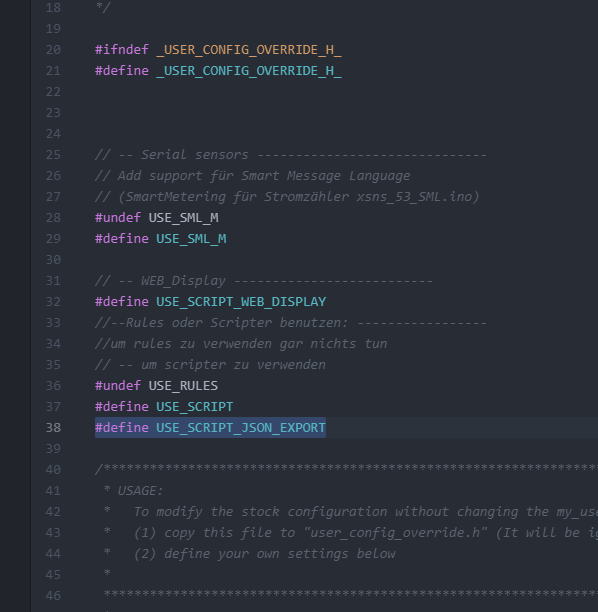Image resolution: width=598 pixels, height=612 pixels.
Task: Click the #undef keyword before USE_SML_M
Action: [x=118, y=218]
